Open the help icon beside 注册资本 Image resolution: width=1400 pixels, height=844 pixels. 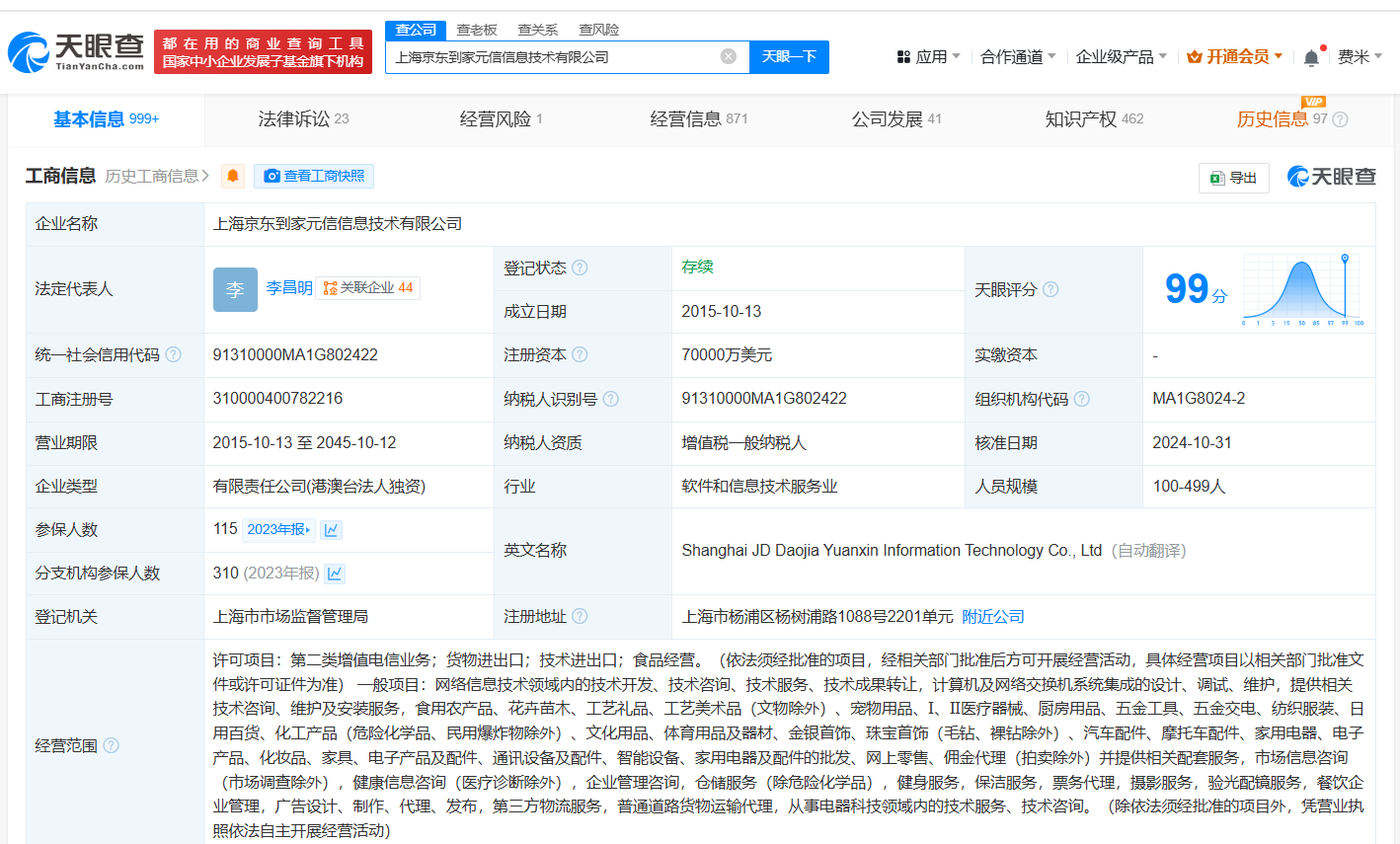coord(580,354)
